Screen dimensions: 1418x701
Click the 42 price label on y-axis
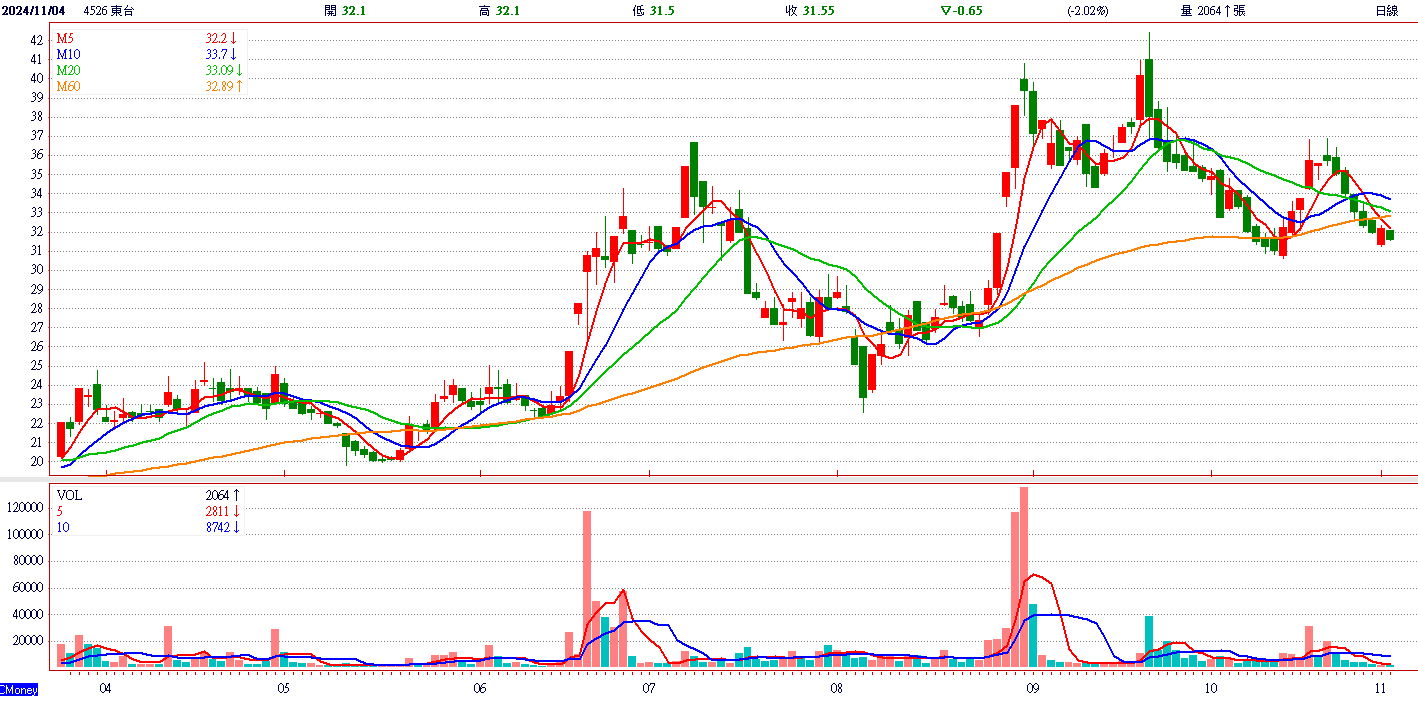pos(36,40)
